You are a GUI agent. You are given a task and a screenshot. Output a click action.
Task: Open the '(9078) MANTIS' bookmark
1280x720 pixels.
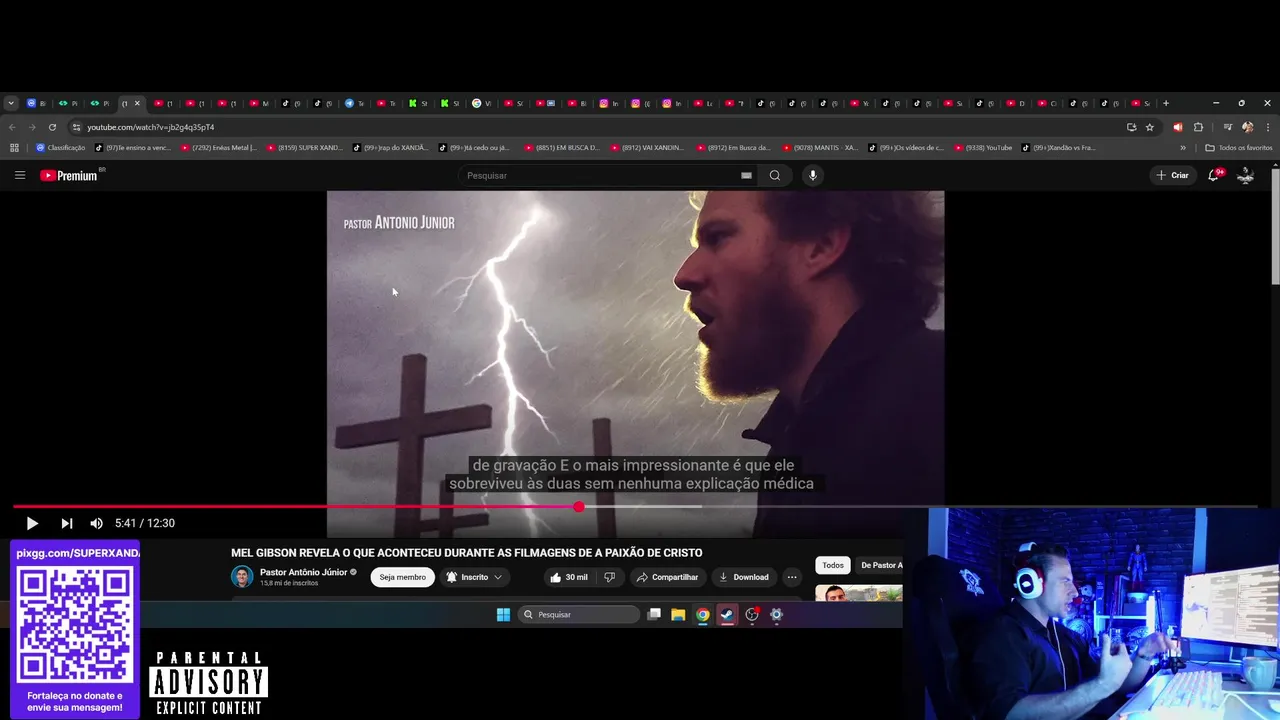coord(821,147)
